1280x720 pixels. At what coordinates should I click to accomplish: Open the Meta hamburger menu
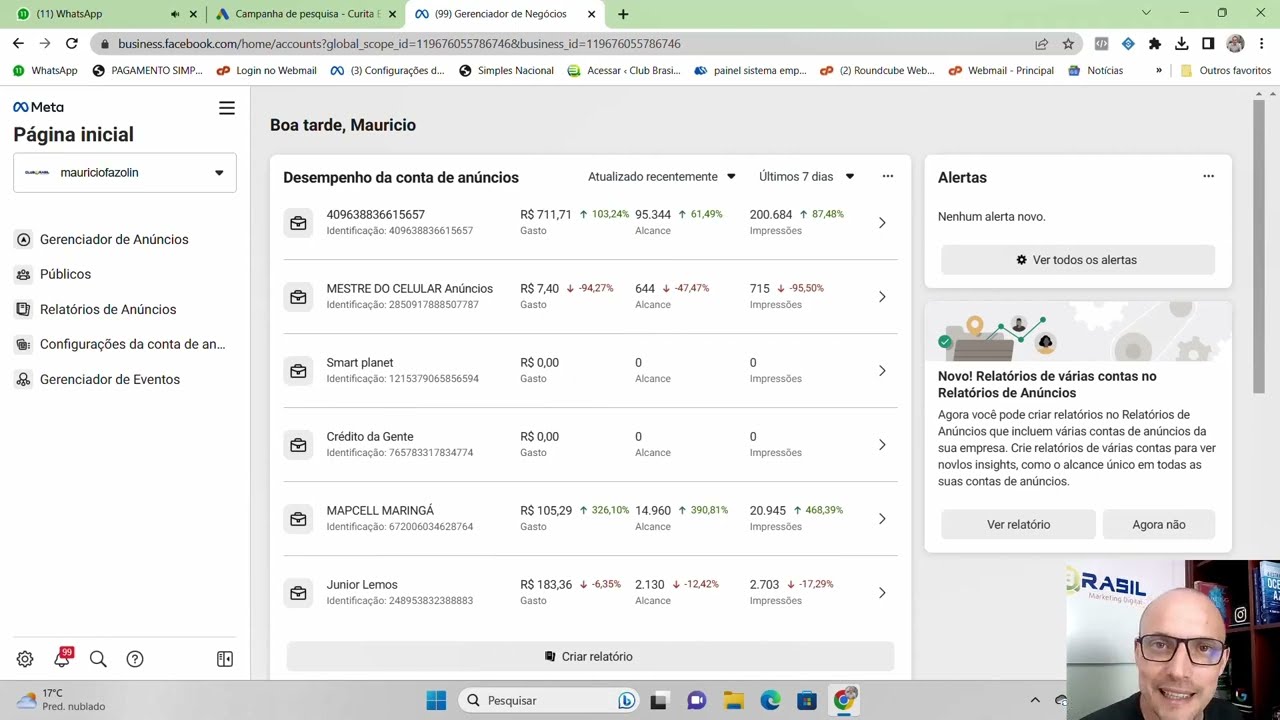(227, 108)
